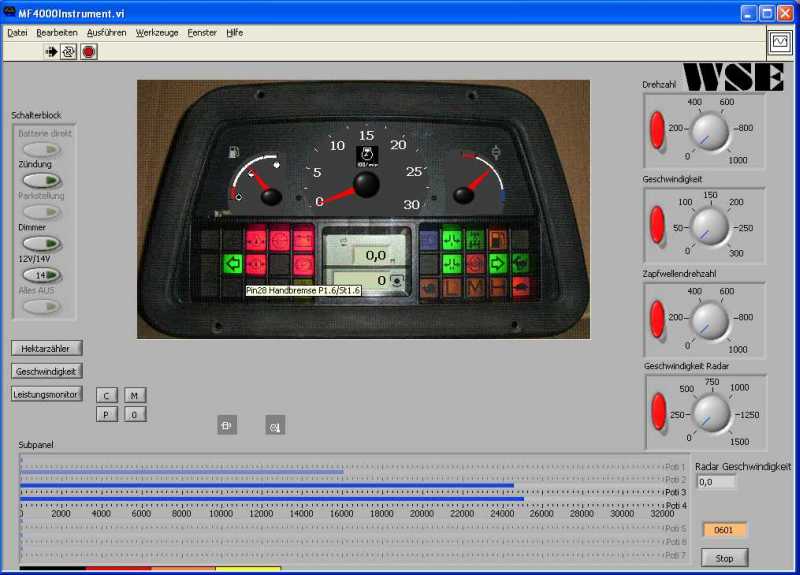Click the red LED beside Geschwindigkeit Radar knob

pyautogui.click(x=657, y=410)
